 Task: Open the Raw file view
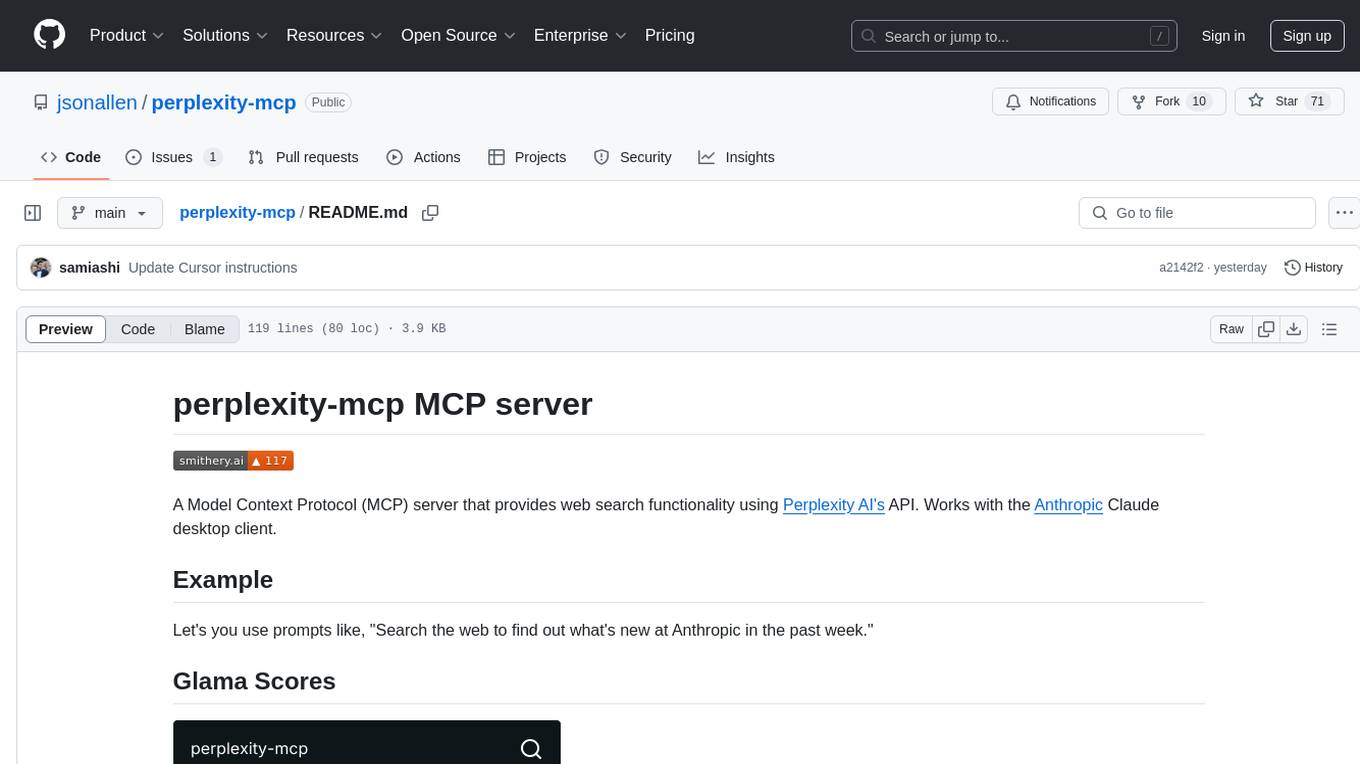(1231, 329)
